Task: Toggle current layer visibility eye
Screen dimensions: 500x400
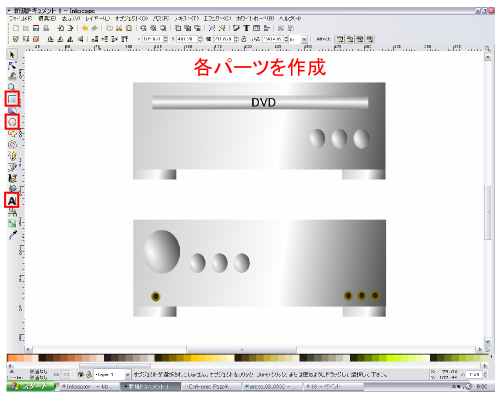Action: click(x=80, y=374)
